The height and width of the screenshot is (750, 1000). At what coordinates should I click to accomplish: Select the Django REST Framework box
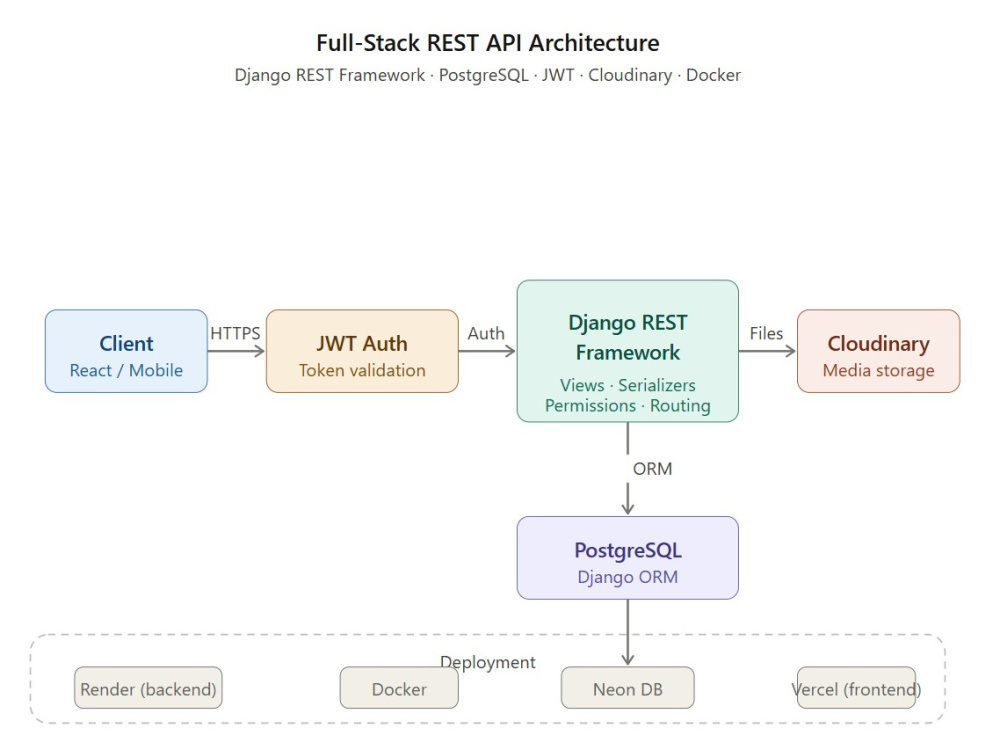[628, 351]
